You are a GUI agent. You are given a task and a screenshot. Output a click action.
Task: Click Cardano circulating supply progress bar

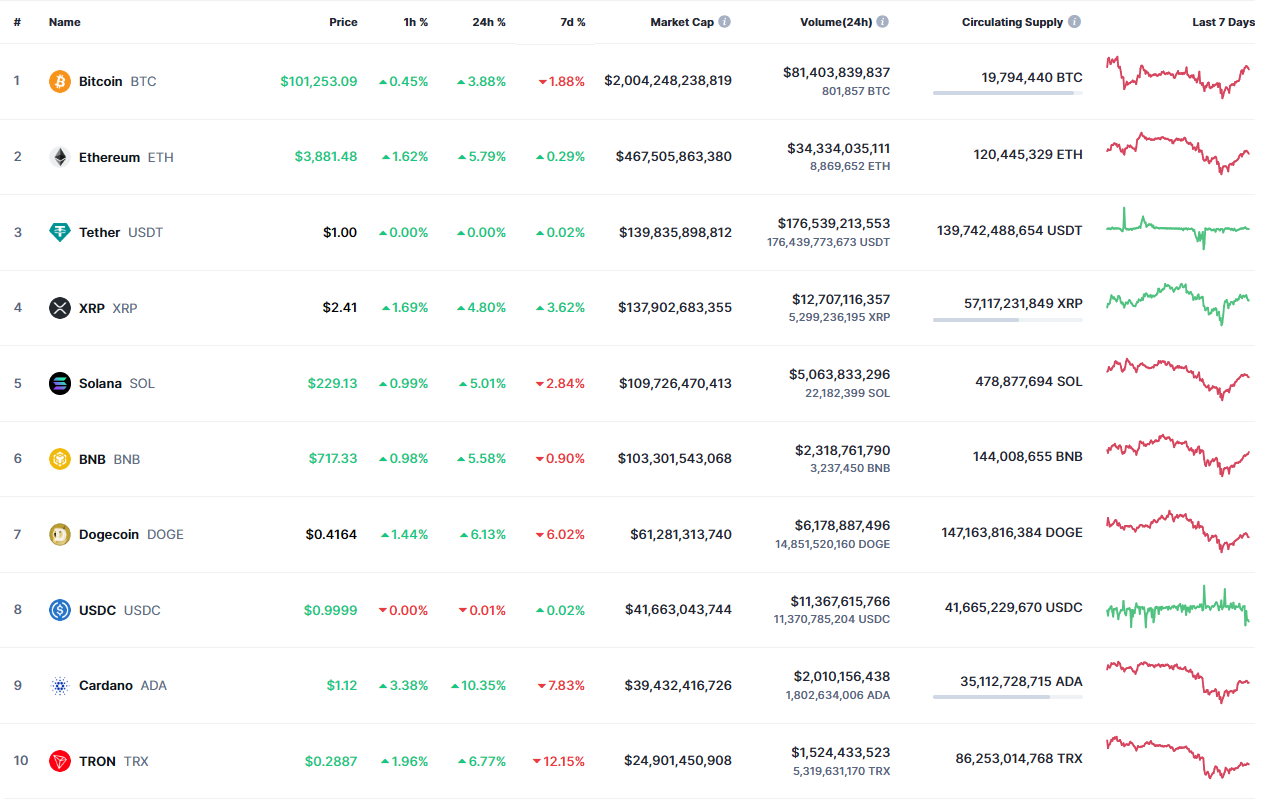pos(1008,697)
